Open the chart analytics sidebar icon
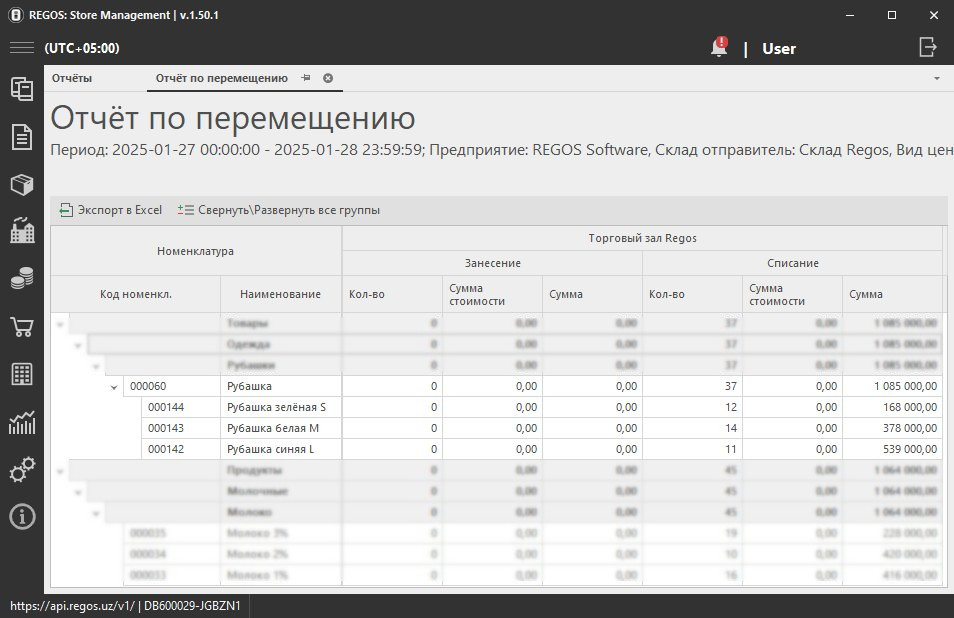Screen dimensions: 954x618 point(21,423)
